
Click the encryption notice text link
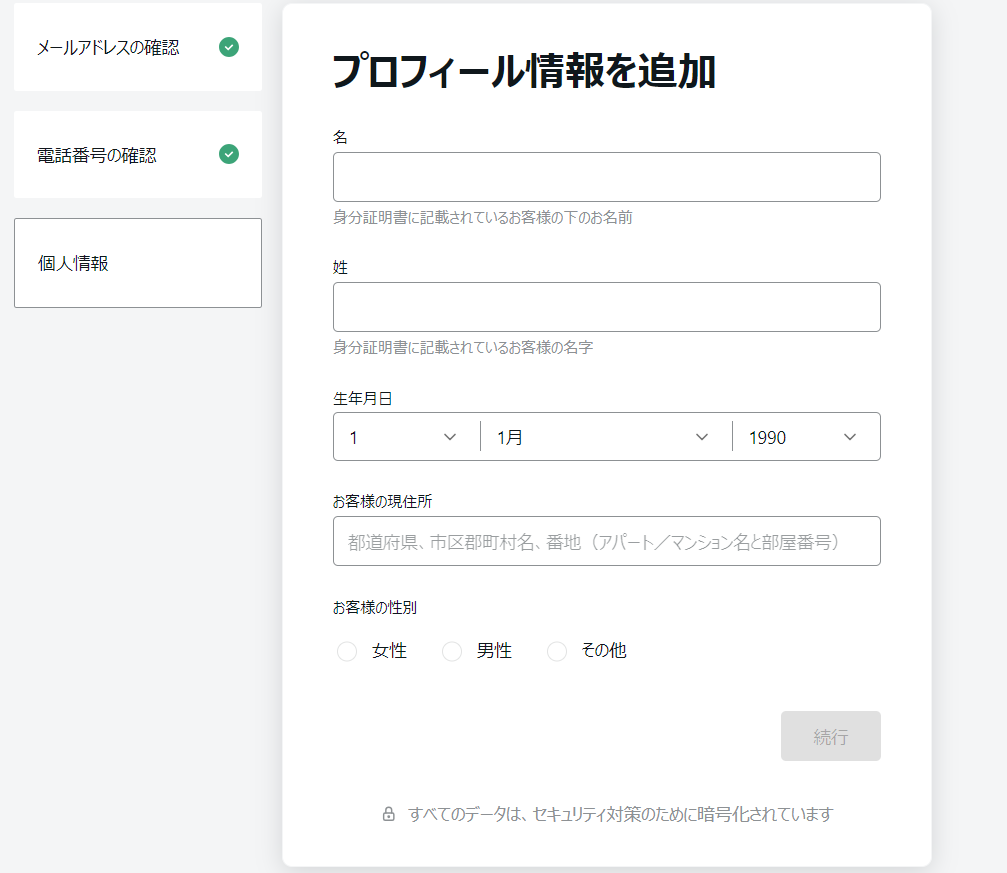click(628, 815)
